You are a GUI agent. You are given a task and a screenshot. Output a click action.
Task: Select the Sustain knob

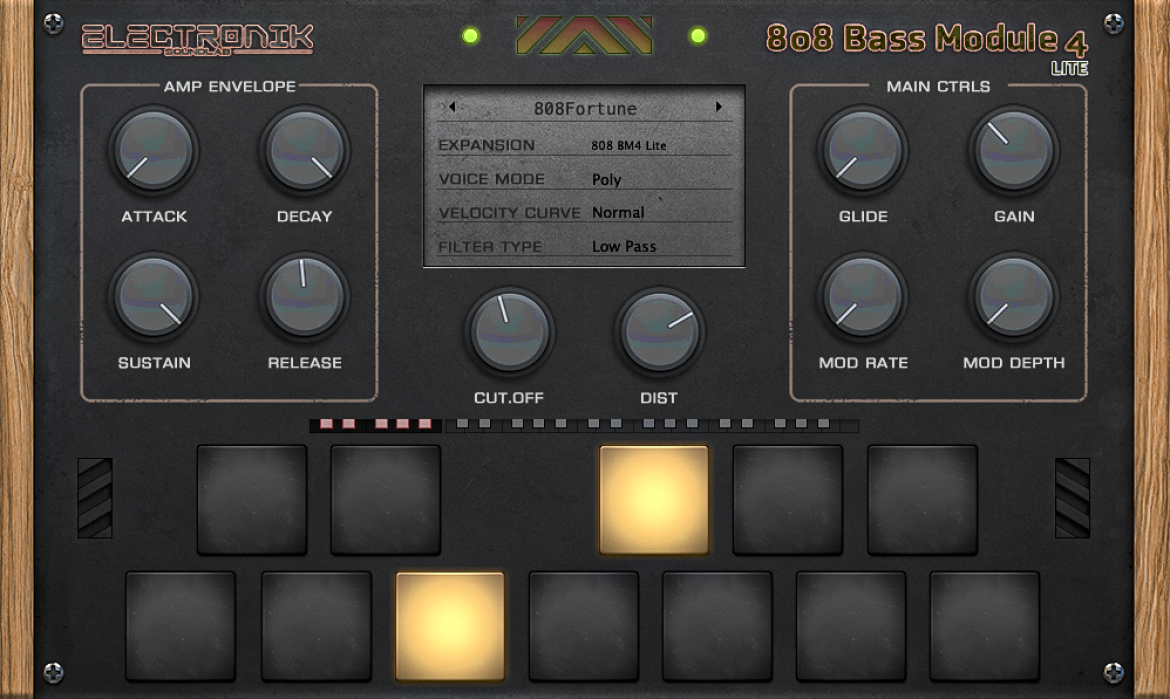coord(154,296)
